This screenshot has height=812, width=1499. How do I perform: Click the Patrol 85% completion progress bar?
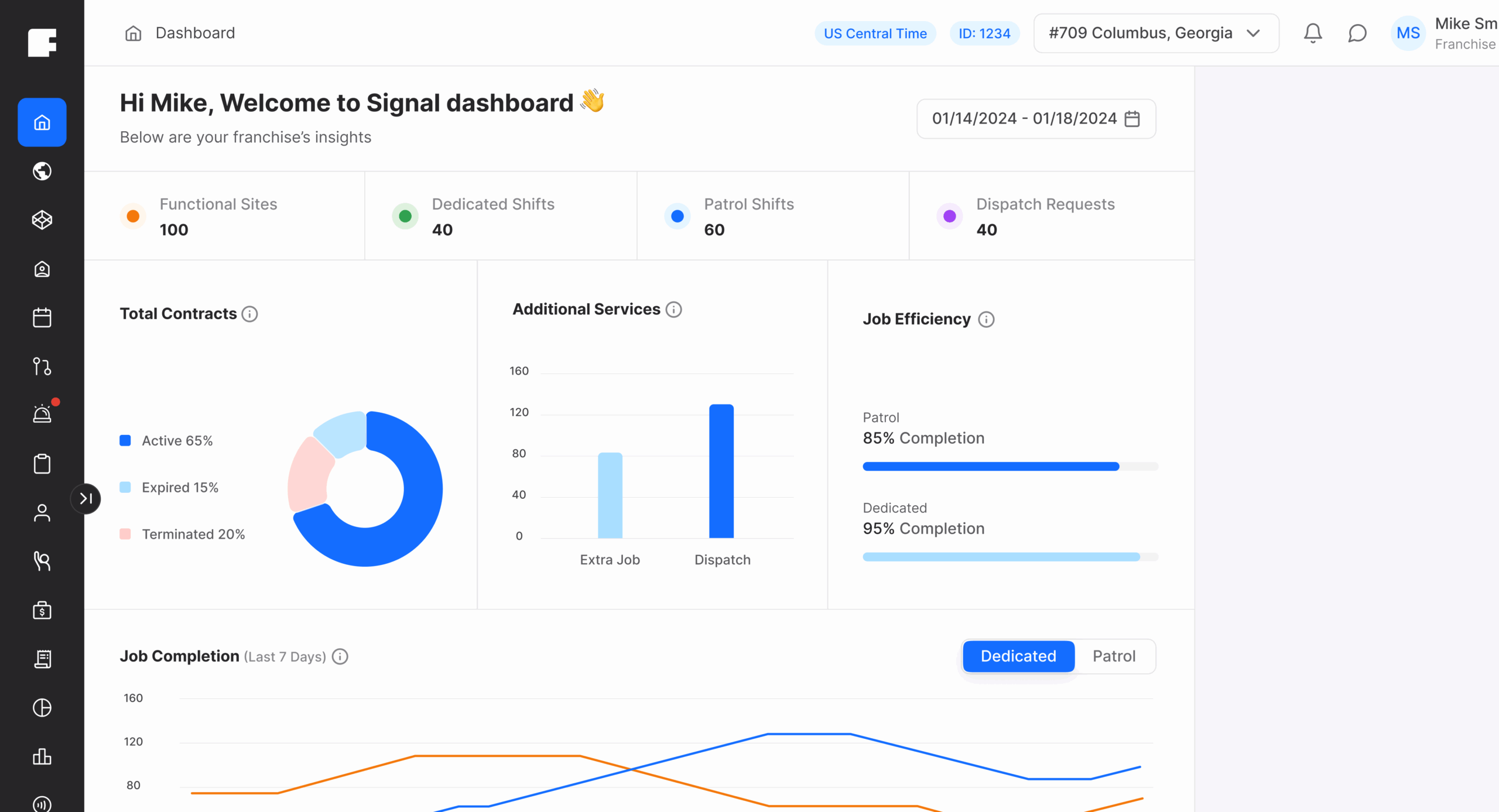pos(1009,467)
